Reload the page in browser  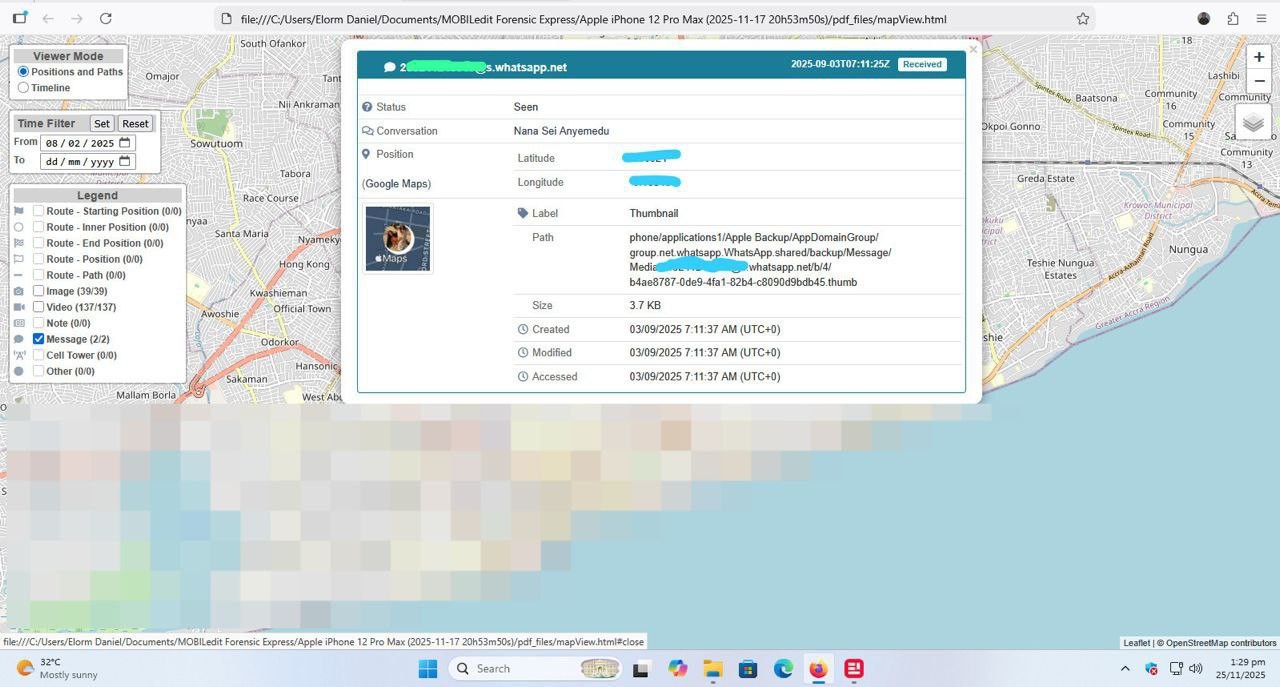(x=106, y=19)
